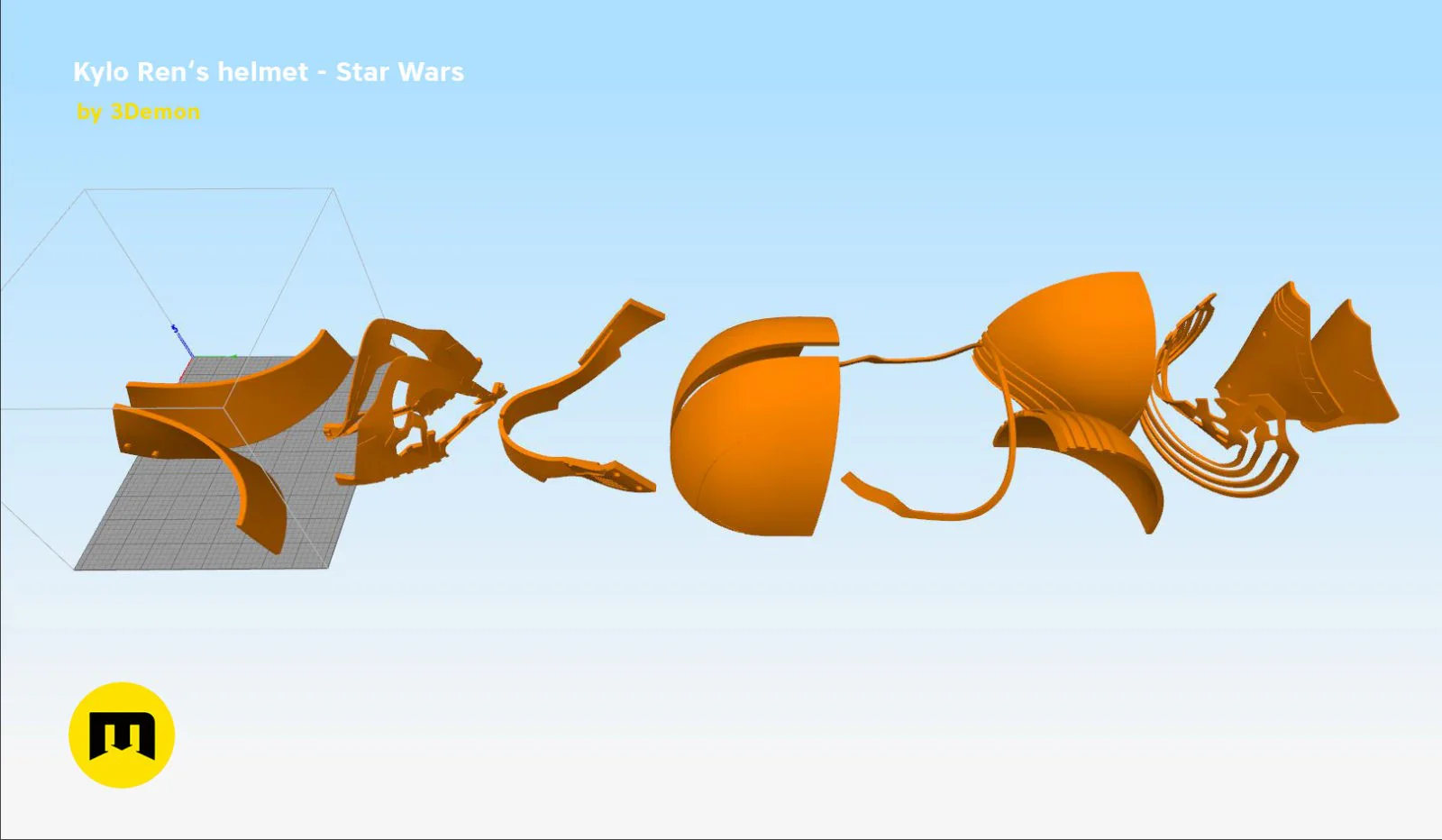
Task: Click the "Kylo Ren's helmet - Star Wars" title
Action: 269,72
